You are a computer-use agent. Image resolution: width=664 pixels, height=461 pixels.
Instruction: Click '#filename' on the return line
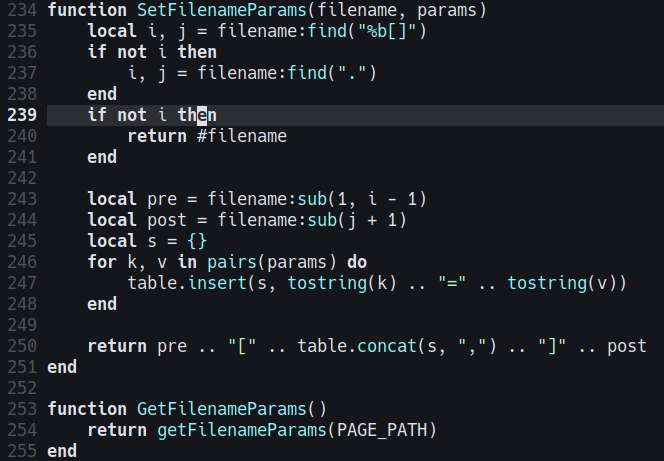(x=242, y=136)
